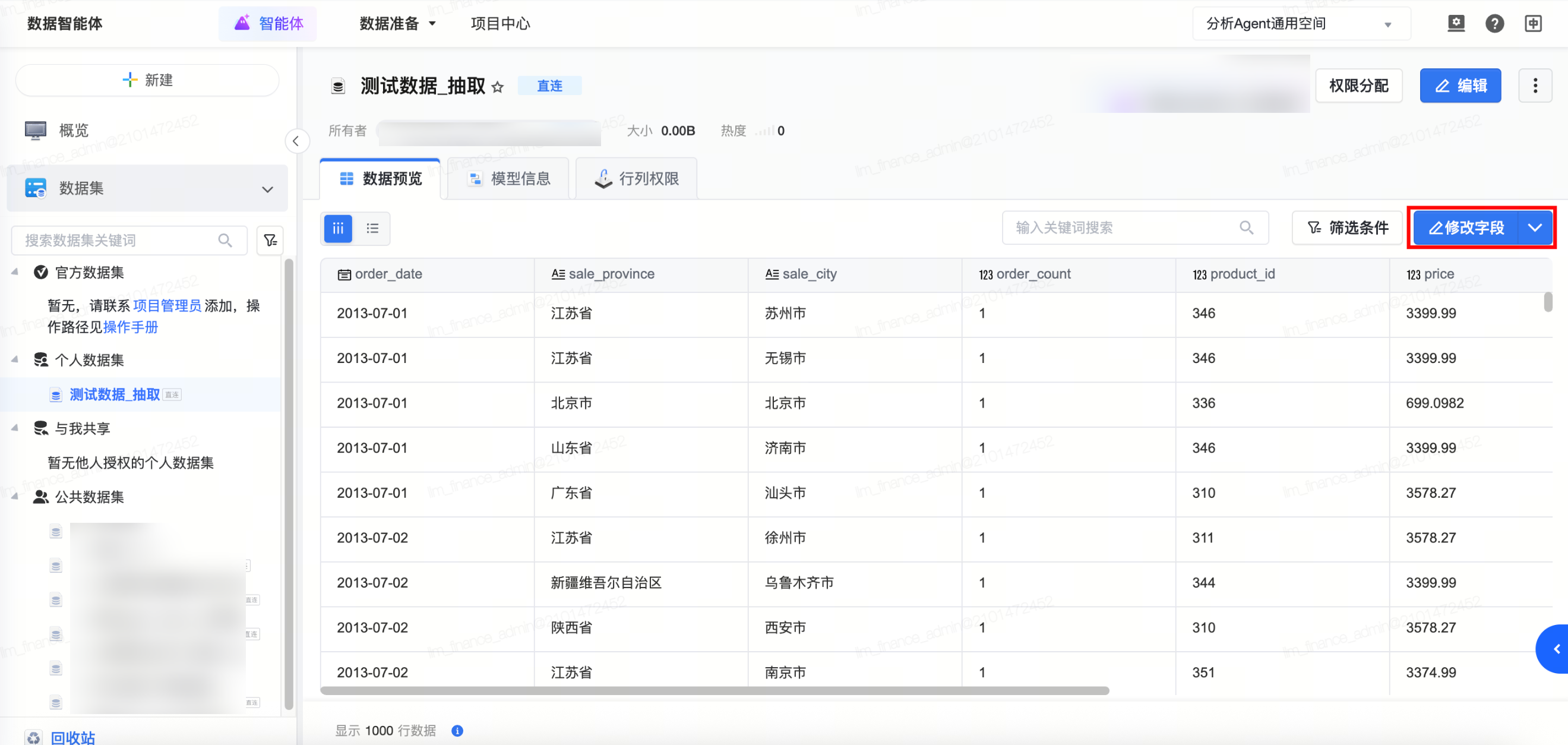Screen dimensions: 1568x745
Task: Switch to column grid view toggle
Action: (339, 228)
